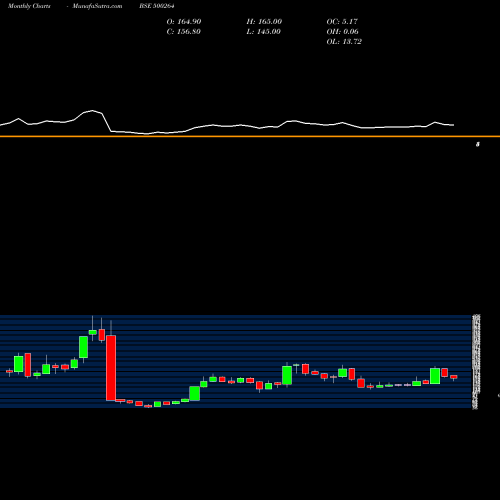Click the price axis labels beside the candles
The image size is (500, 500).
click(476, 361)
